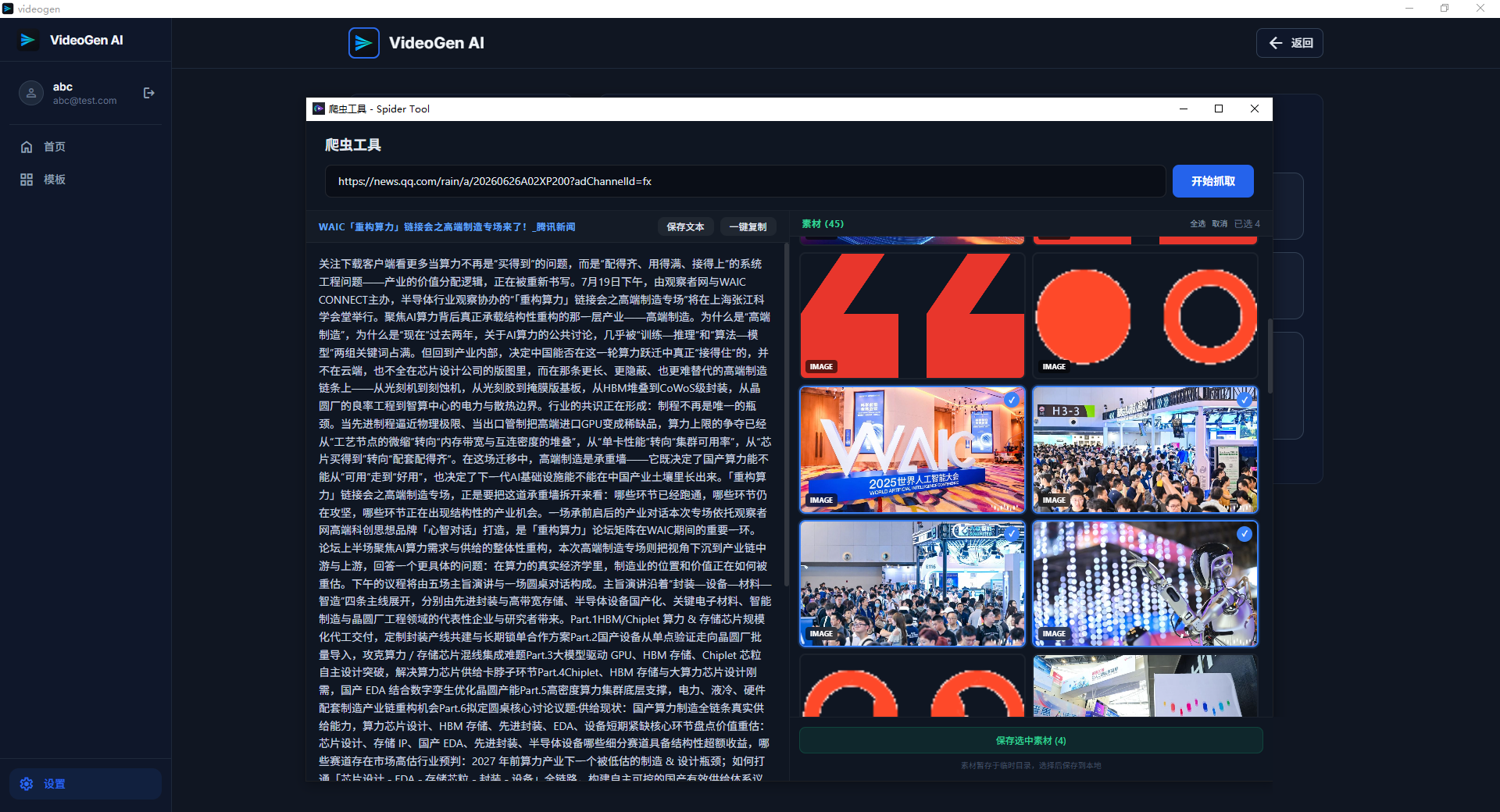Click the 开始抓取 button
This screenshot has height=812, width=1500.
1213,181
